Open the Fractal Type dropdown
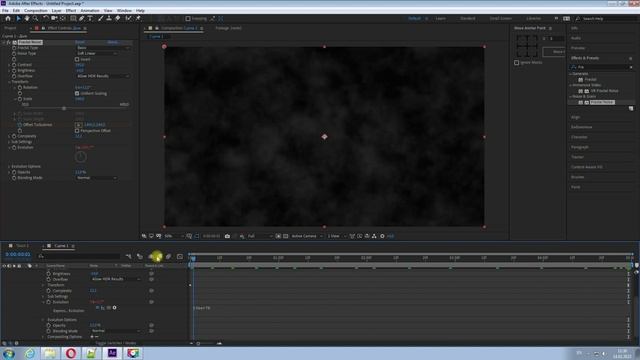The image size is (640, 360). [x=103, y=48]
